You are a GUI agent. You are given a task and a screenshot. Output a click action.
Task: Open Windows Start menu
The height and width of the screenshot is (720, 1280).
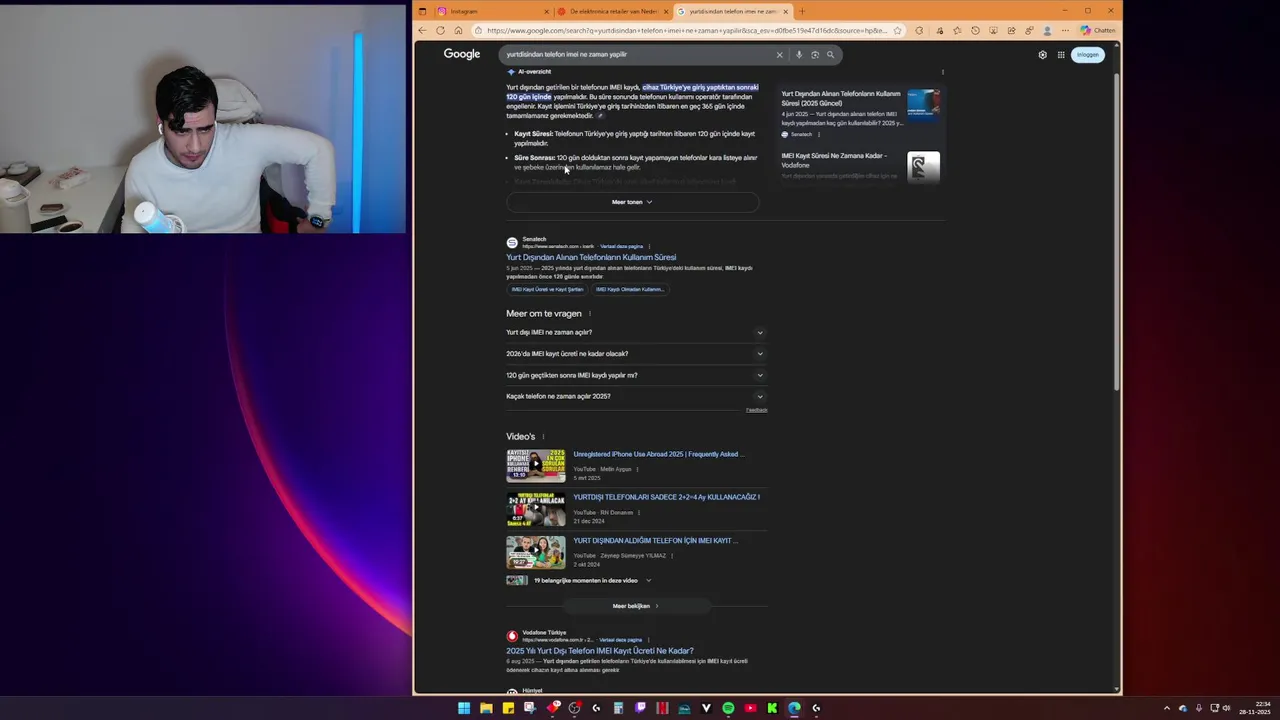click(x=464, y=708)
